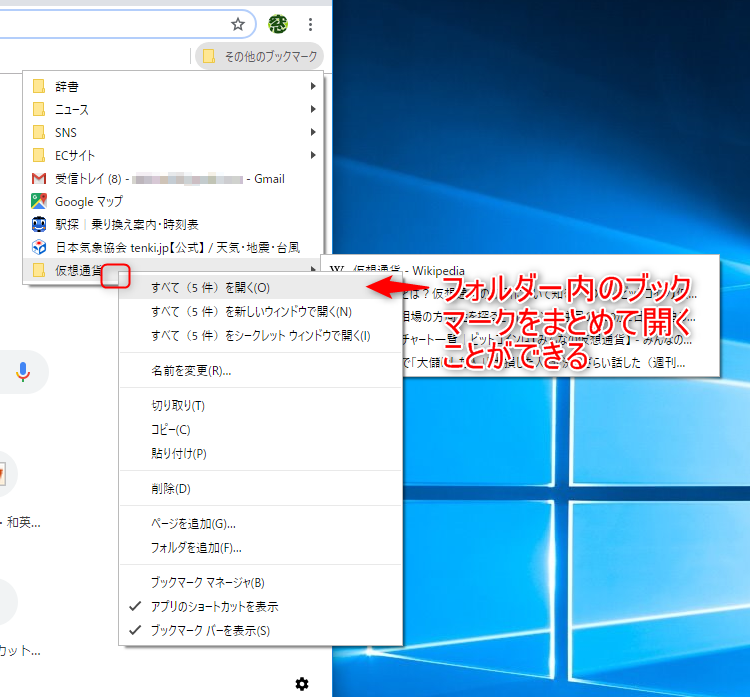The image size is (750, 697).
Task: Open Chrome's three-dot menu
Action: click(310, 24)
